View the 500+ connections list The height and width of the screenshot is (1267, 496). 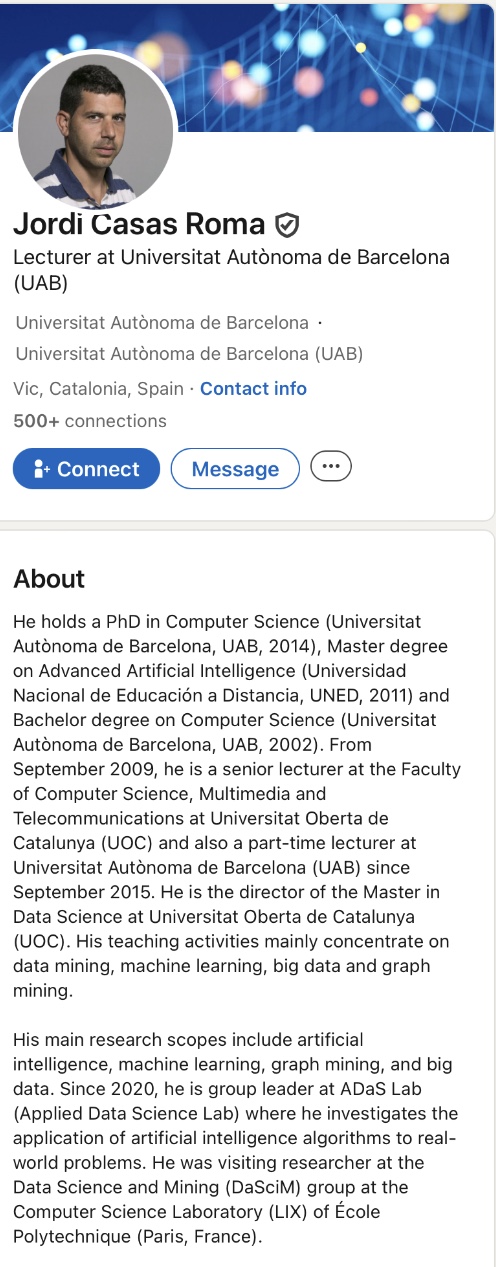coord(90,421)
